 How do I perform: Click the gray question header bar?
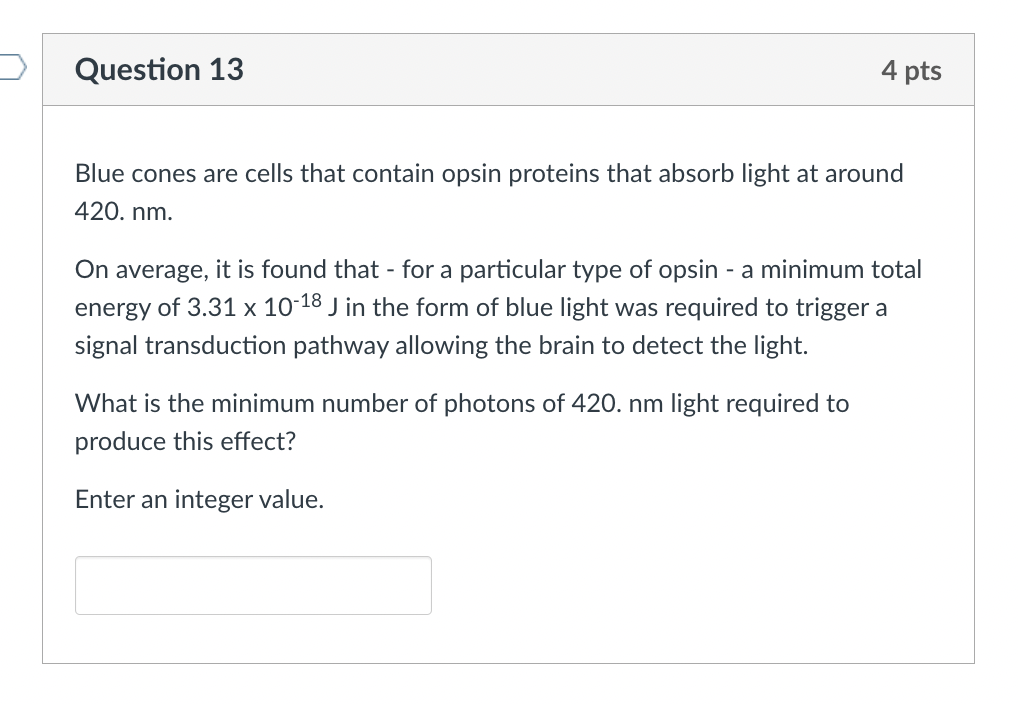point(508,69)
